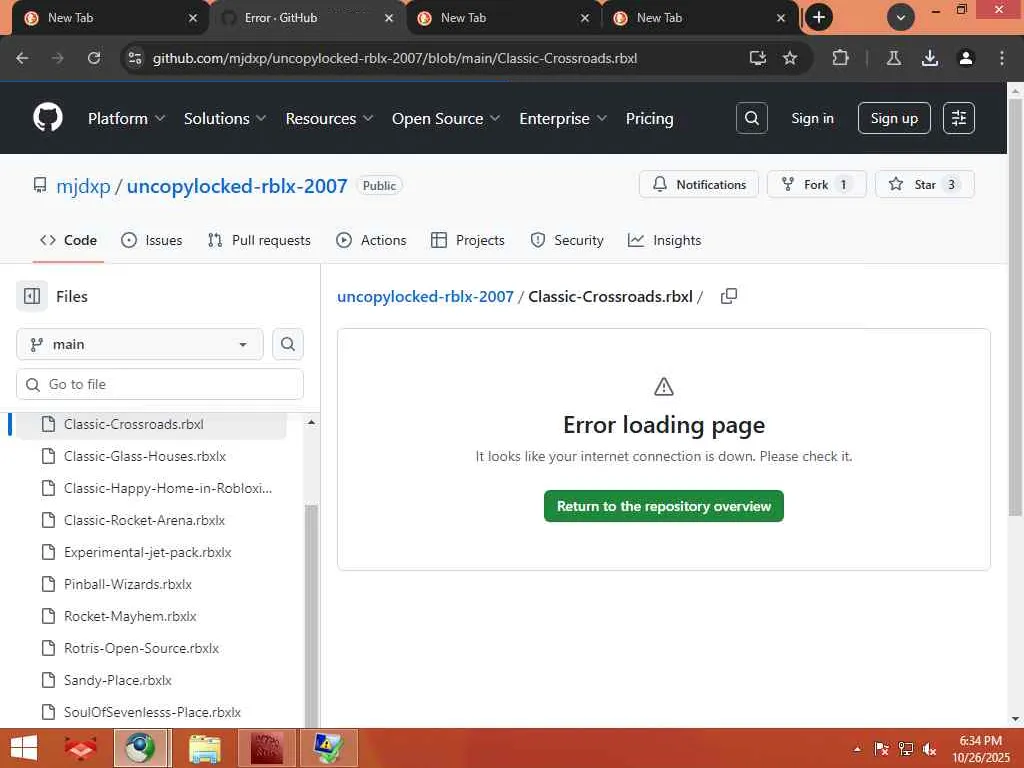Collapse the file tree side panel icon
The image size is (1024, 768).
(x=32, y=296)
